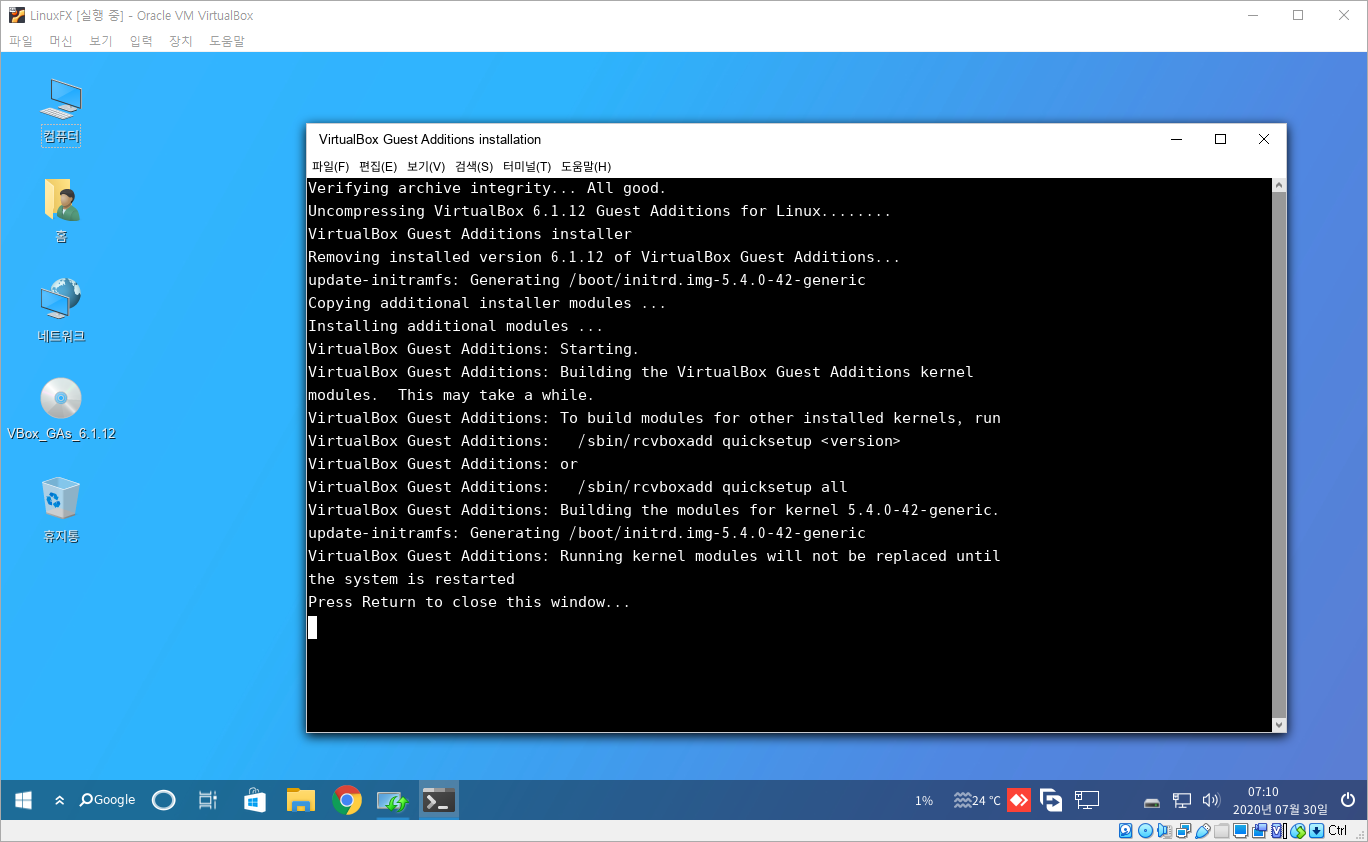Click the VirtualBox optical disc status icon
The width and height of the screenshot is (1368, 842).
pos(1145,831)
